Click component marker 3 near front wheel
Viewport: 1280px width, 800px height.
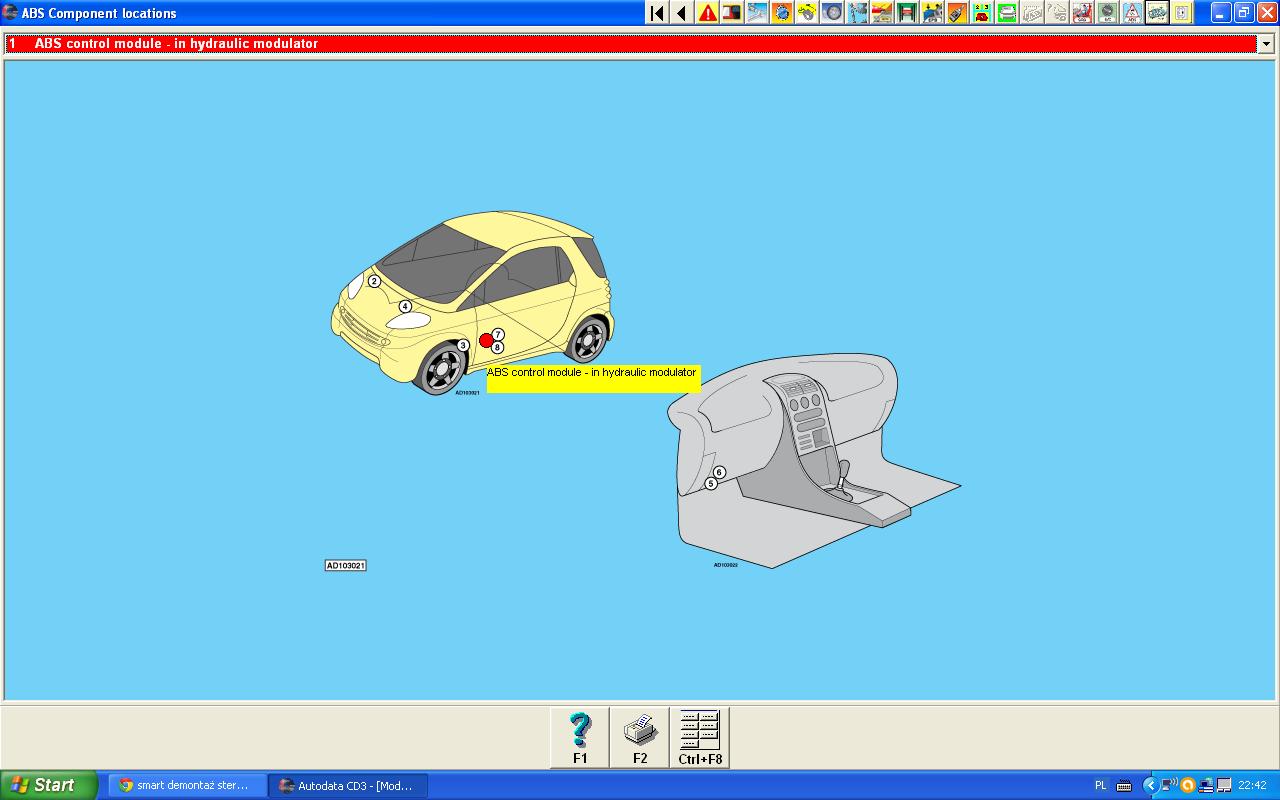click(463, 345)
